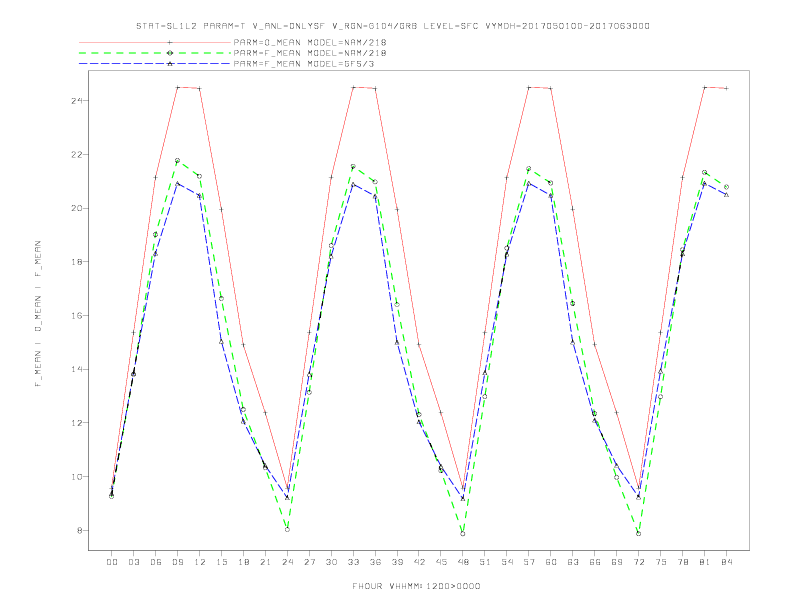792x612 pixels.
Task: Click x-axis forecast hour label 45
Action: (x=441, y=562)
